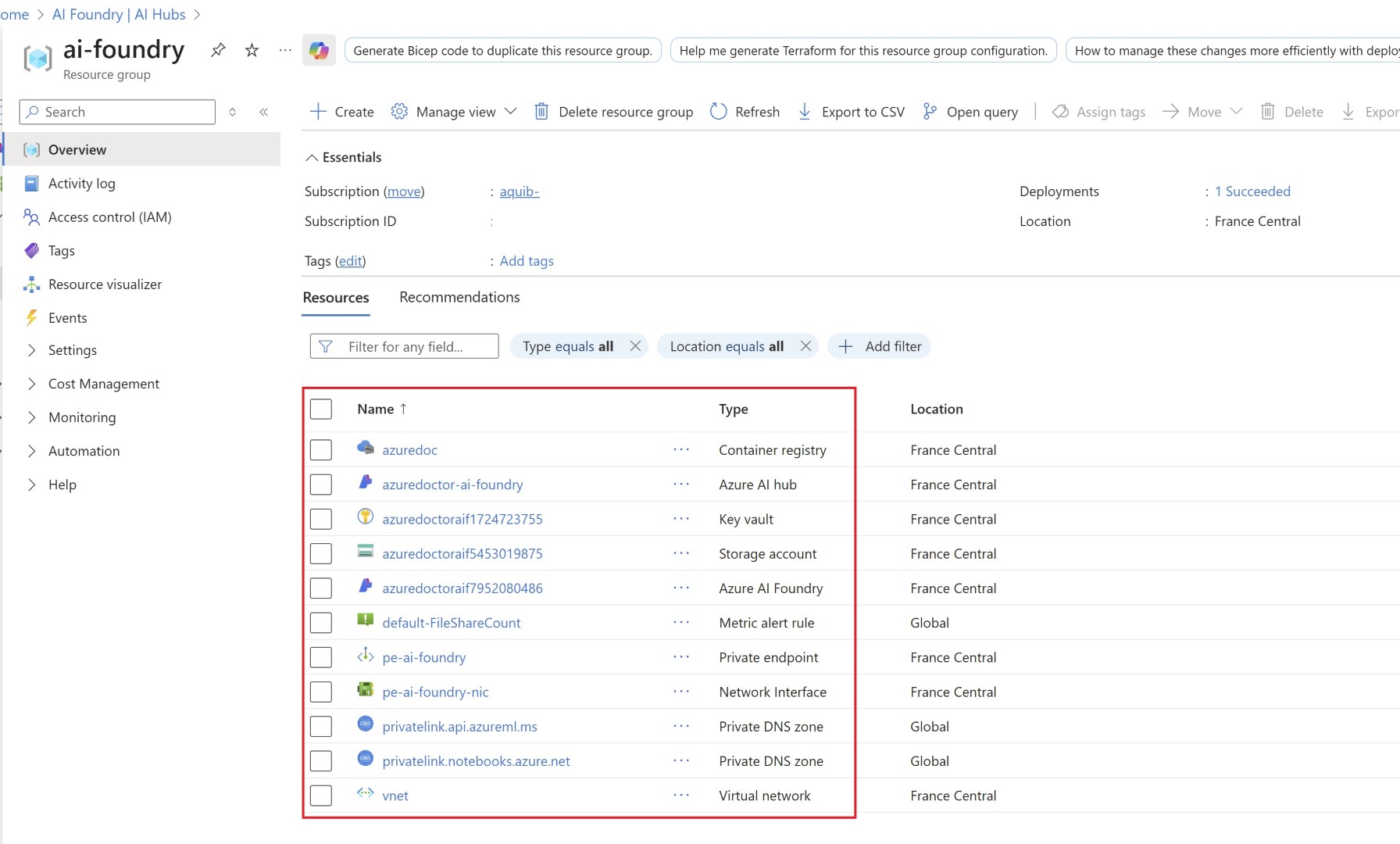The width and height of the screenshot is (1400, 844).
Task: Click Open query
Action: point(970,112)
